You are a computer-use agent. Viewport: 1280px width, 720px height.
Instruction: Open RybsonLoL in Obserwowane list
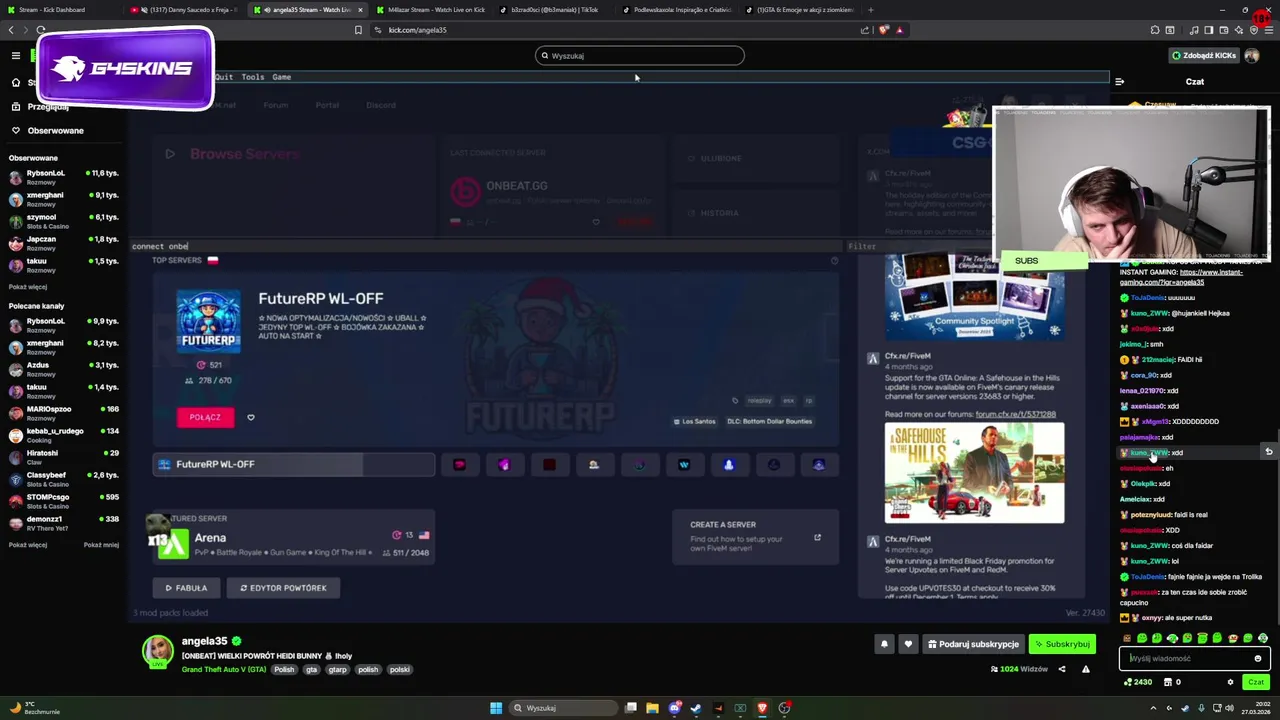pyautogui.click(x=63, y=177)
